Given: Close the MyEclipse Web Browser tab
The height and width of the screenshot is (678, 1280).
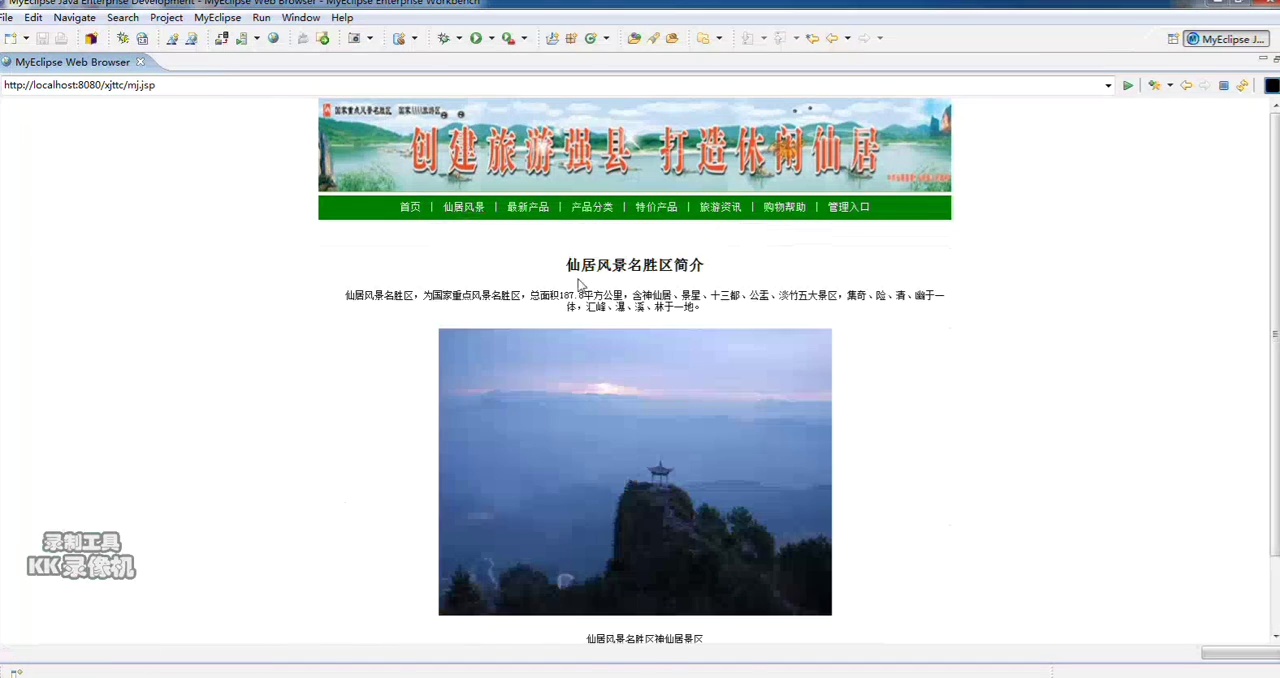Looking at the screenshot, I should pyautogui.click(x=141, y=62).
